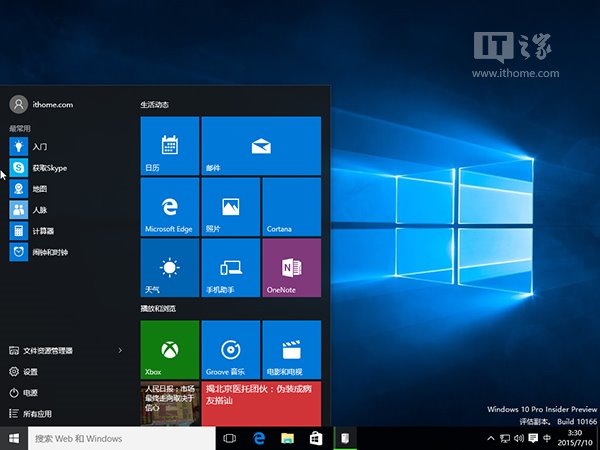
Task: Switch the 中 input method indicator
Action: 547,439
